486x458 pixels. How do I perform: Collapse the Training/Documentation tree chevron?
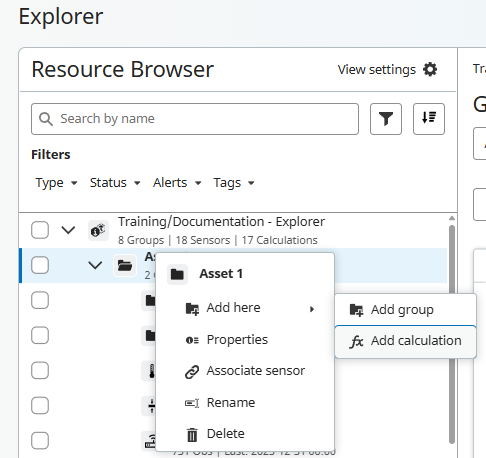(68, 230)
